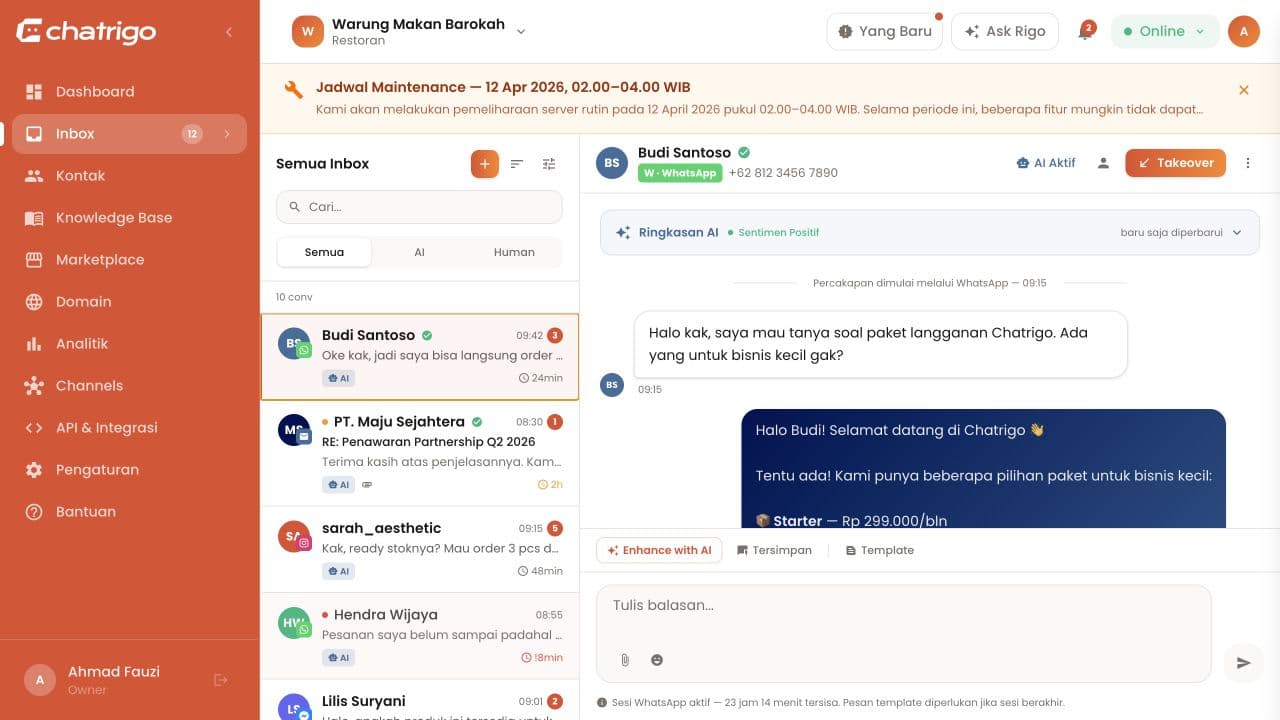The width and height of the screenshot is (1280, 720).
Task: Create new conversation with plus button
Action: coord(485,164)
